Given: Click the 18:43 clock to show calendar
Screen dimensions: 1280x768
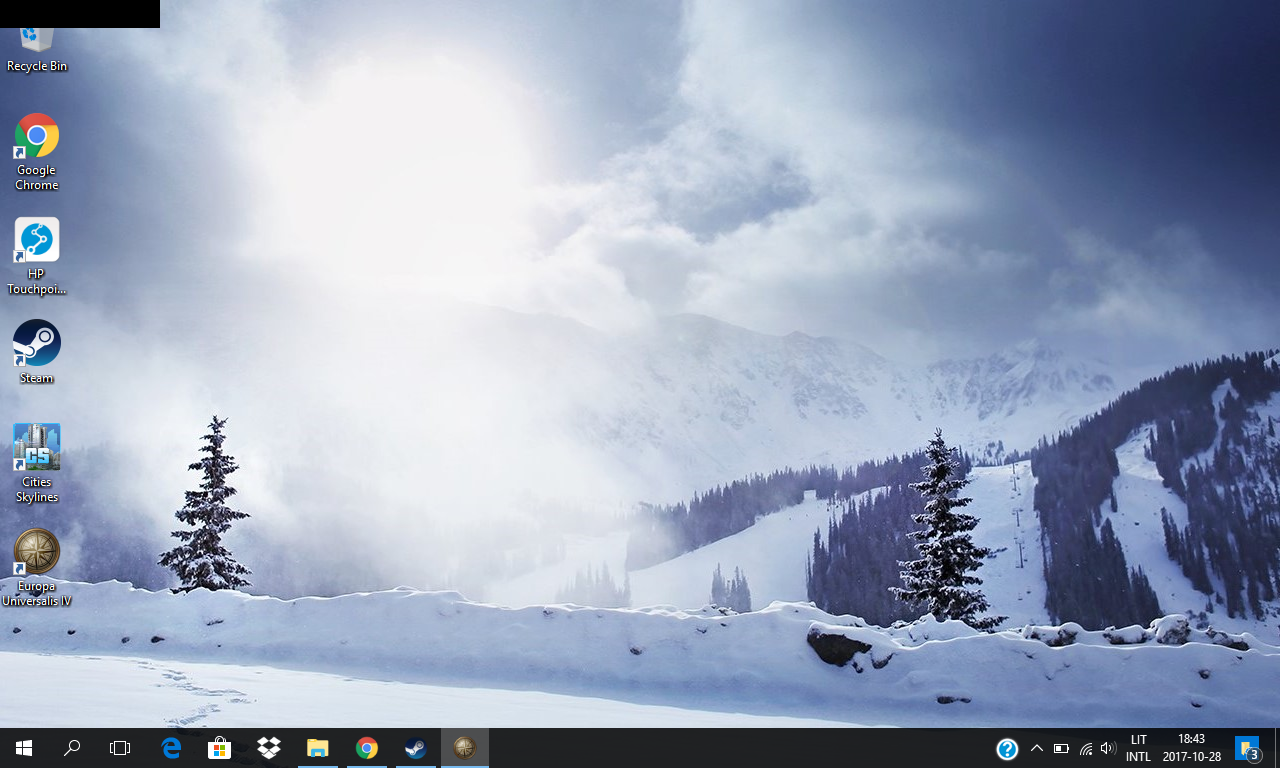Looking at the screenshot, I should 1191,748.
